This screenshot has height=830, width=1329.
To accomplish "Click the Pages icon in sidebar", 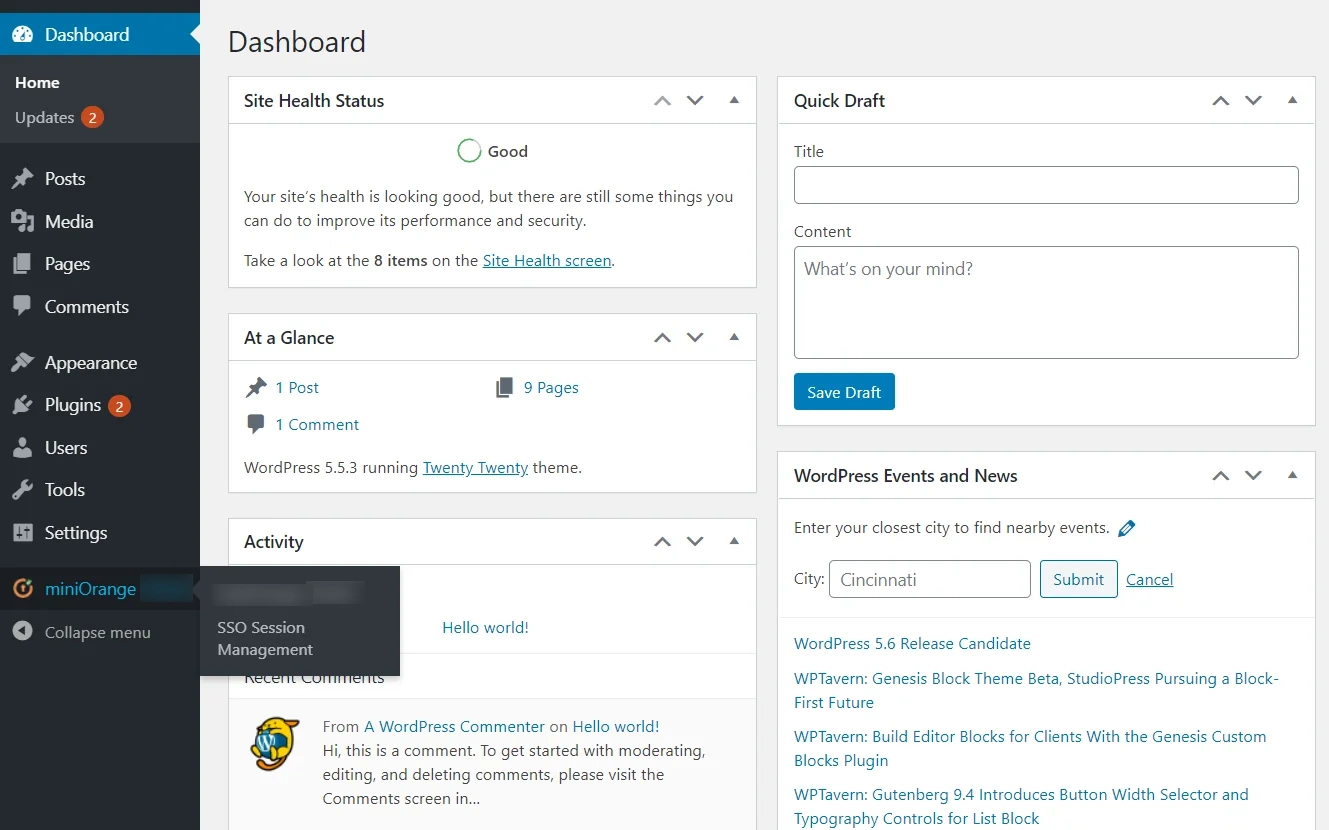I will click(22, 264).
